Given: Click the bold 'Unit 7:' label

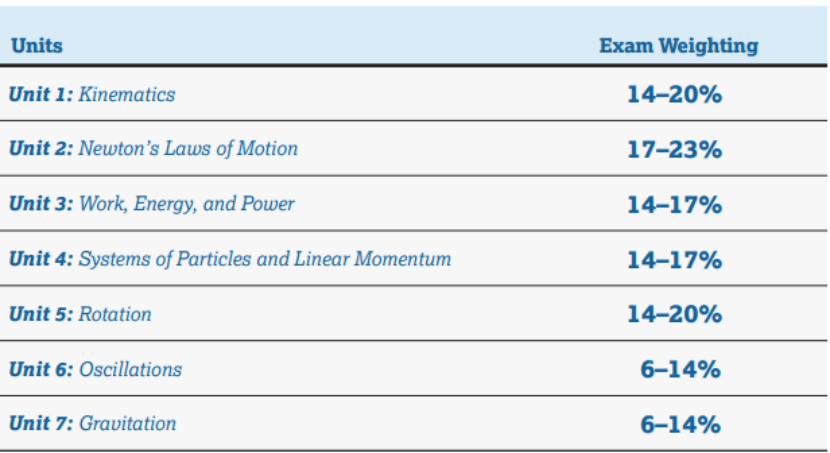Looking at the screenshot, I should (41, 423).
